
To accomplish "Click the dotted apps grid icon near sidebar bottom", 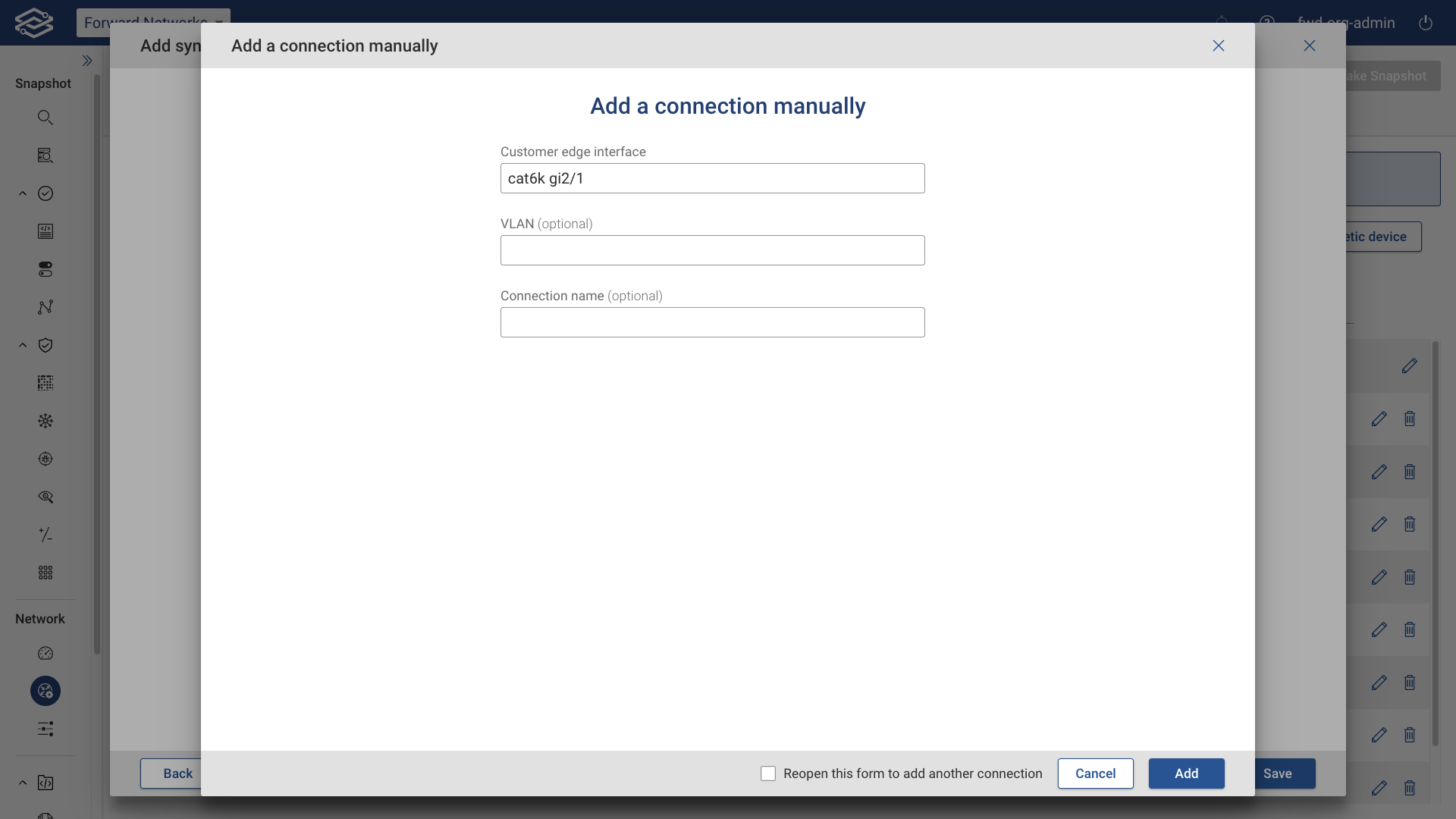I will pos(45,573).
